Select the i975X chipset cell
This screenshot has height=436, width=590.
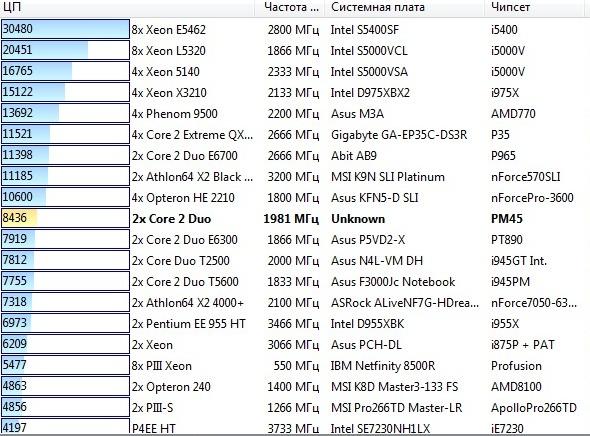point(505,93)
